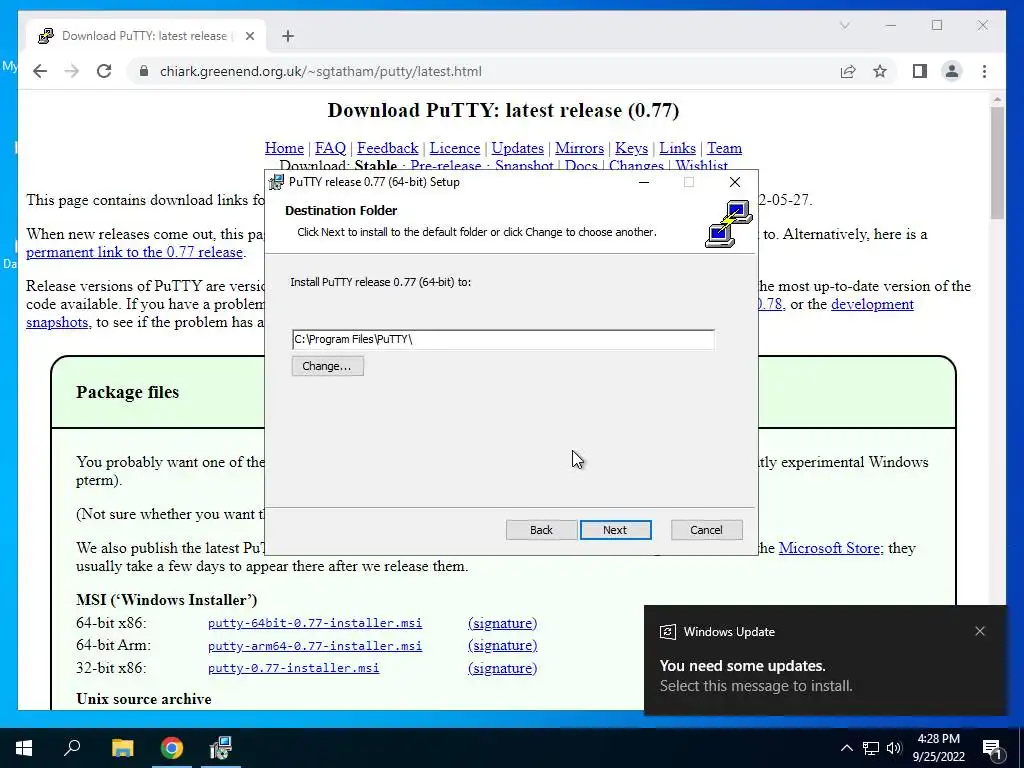Open the FAQ link
The height and width of the screenshot is (768, 1024).
tap(330, 148)
